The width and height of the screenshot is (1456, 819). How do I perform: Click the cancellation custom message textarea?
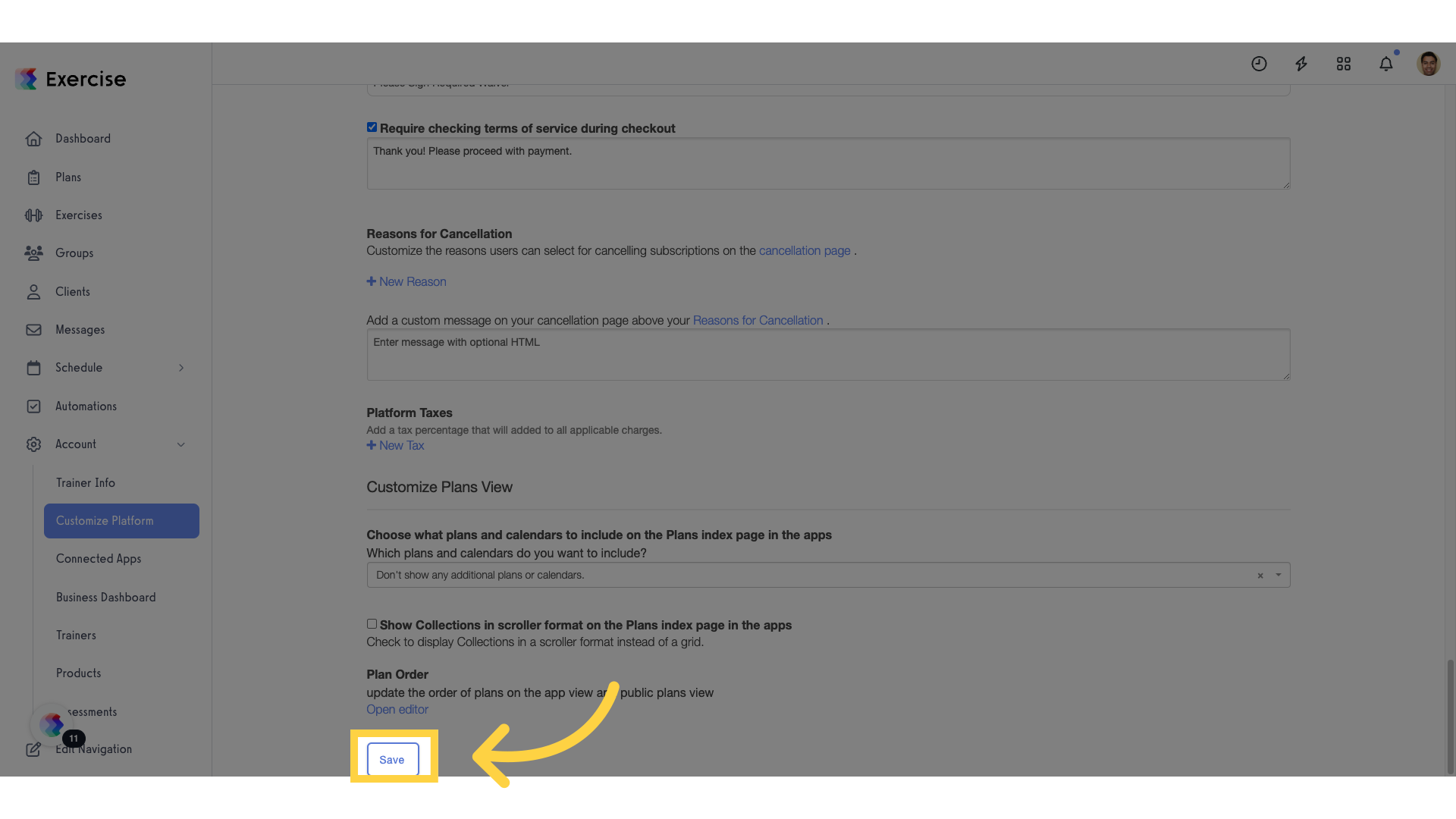[x=828, y=354]
